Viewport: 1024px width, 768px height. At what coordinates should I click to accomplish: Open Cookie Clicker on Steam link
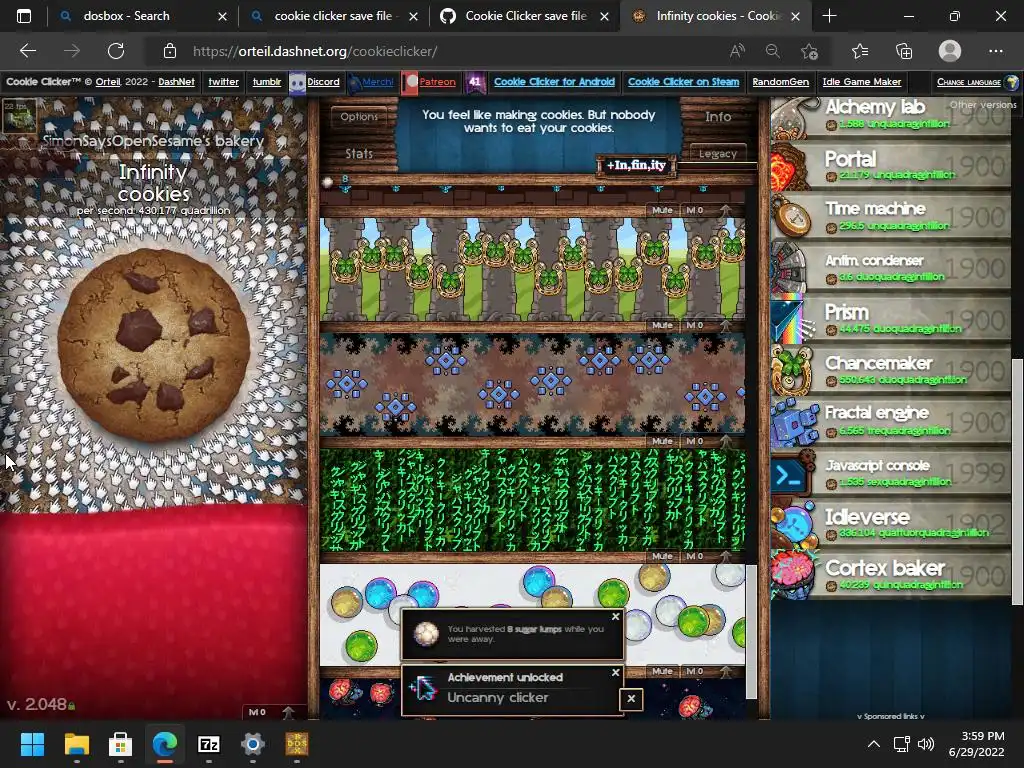pyautogui.click(x=683, y=82)
